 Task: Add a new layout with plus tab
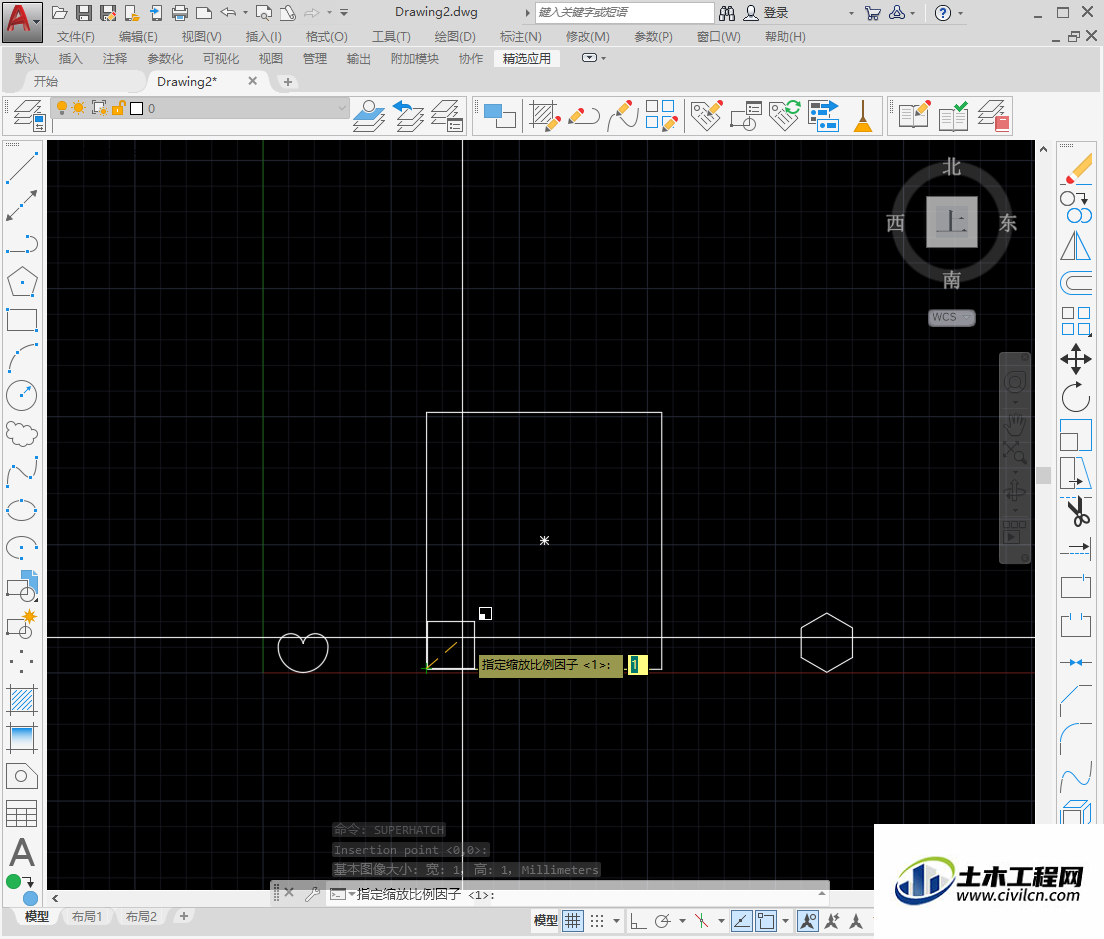pyautogui.click(x=184, y=916)
